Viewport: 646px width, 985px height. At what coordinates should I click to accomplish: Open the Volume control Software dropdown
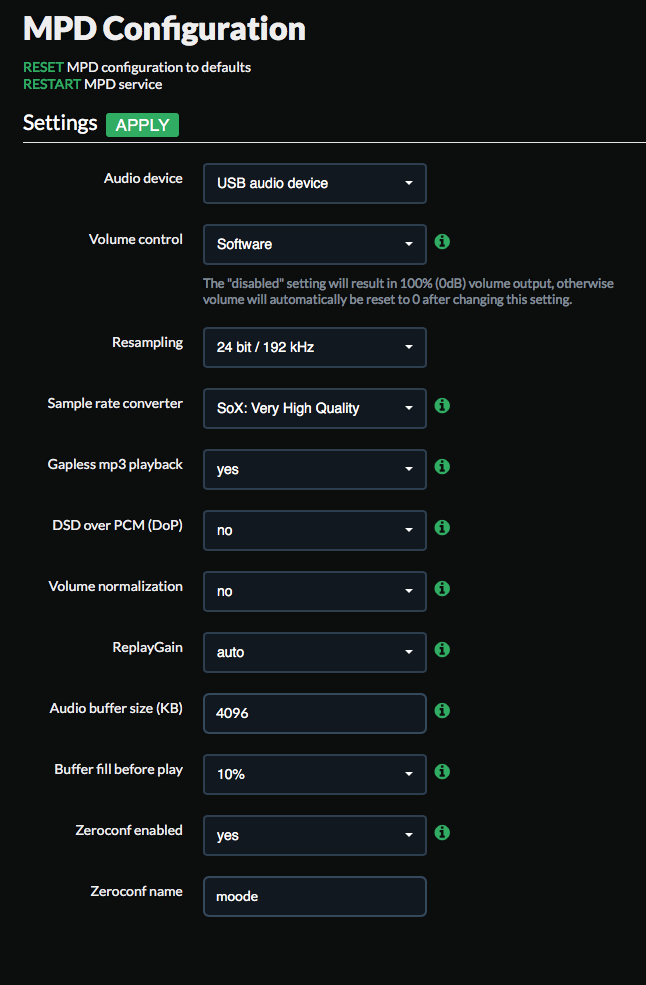click(x=315, y=244)
